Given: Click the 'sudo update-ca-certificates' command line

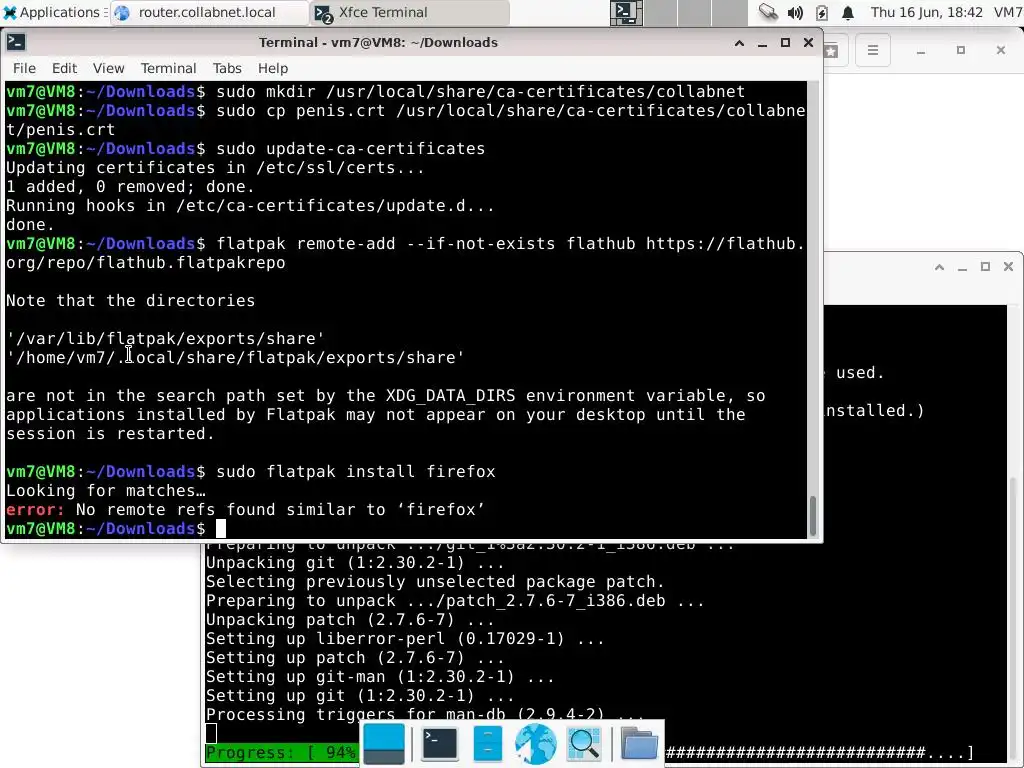Looking at the screenshot, I should [x=246, y=148].
